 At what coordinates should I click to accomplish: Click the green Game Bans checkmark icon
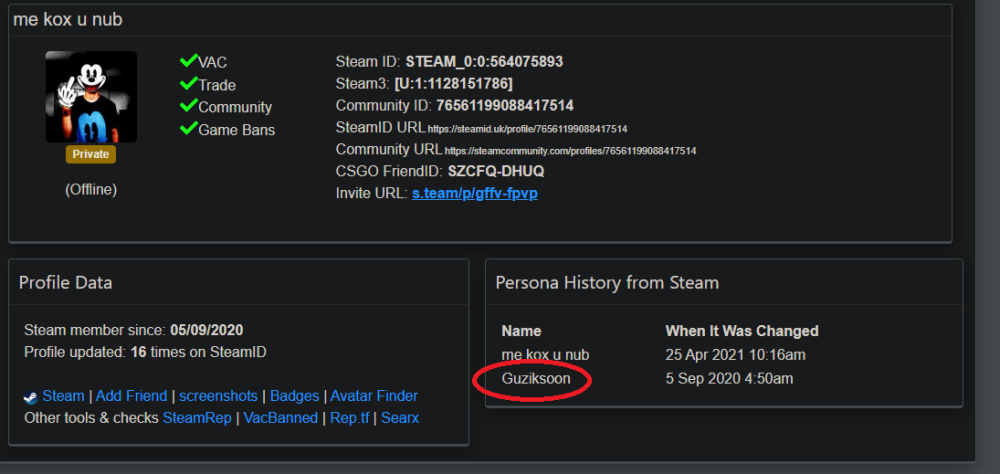tap(189, 128)
